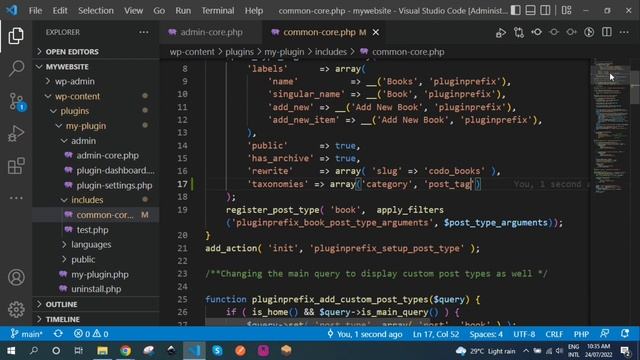Image resolution: width=640 pixels, height=360 pixels.
Task: Click the code minimap
Action: [610, 127]
